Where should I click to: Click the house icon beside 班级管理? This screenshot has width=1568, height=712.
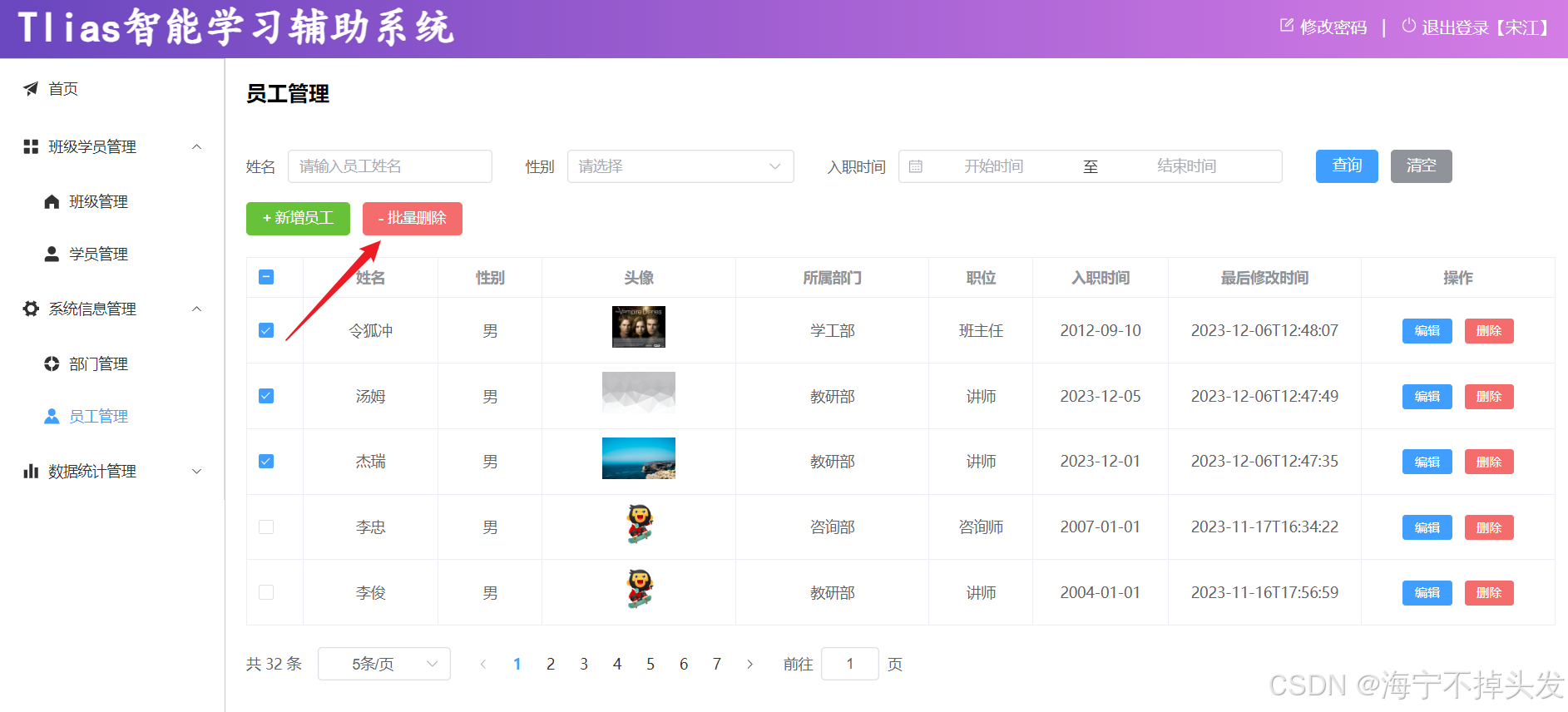point(52,201)
